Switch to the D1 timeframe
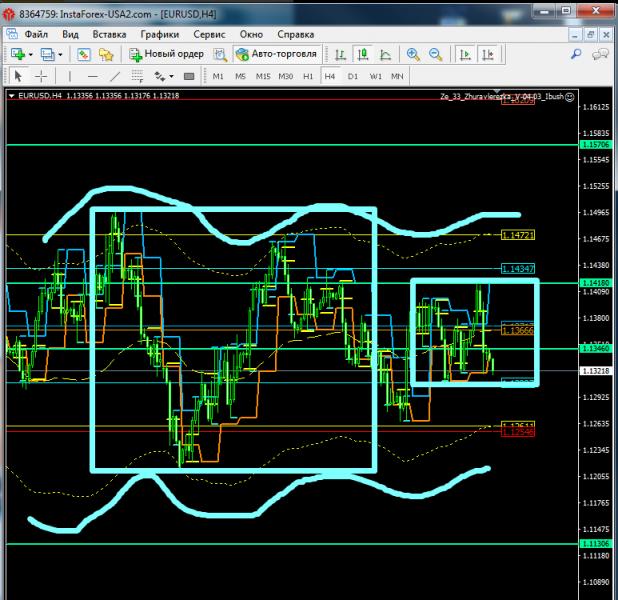The height and width of the screenshot is (600, 618). (353, 76)
